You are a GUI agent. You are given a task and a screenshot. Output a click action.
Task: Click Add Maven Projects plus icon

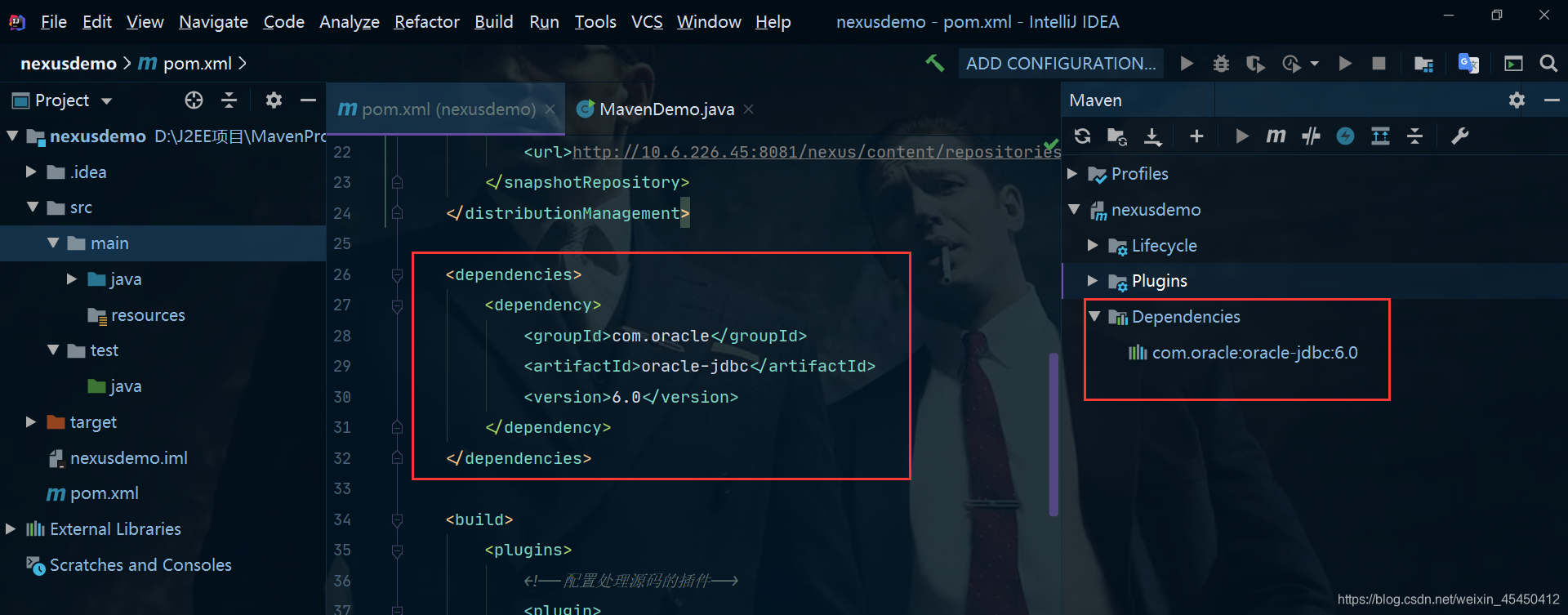(x=1196, y=136)
